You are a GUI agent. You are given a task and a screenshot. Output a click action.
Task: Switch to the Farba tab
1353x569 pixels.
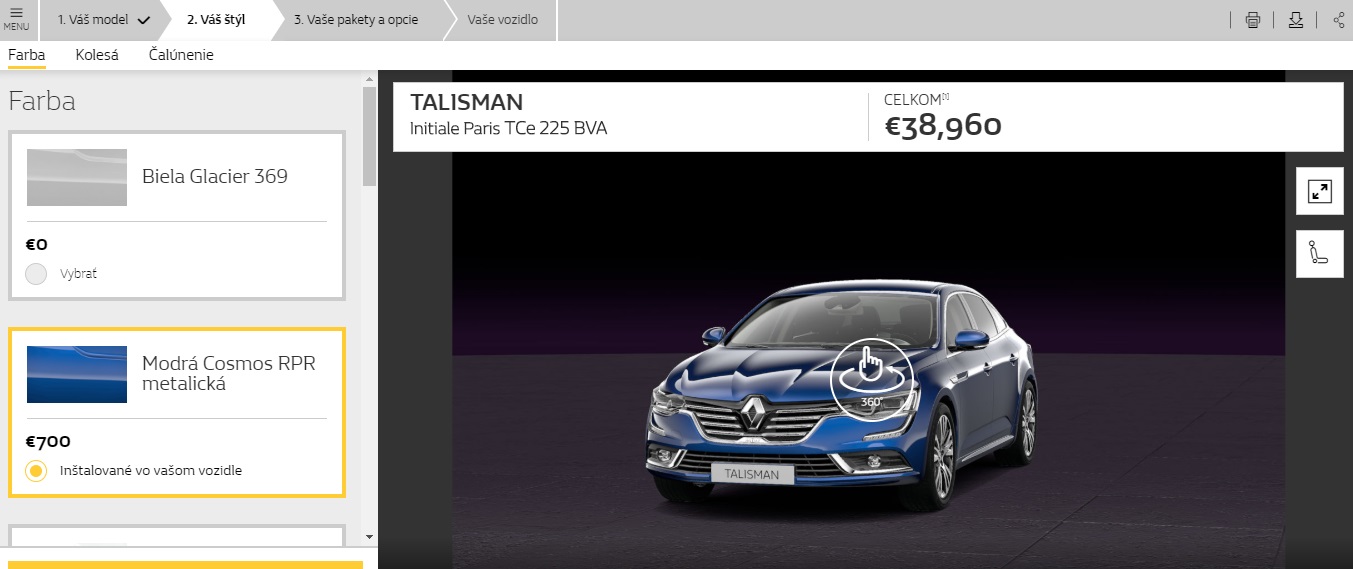(x=27, y=55)
